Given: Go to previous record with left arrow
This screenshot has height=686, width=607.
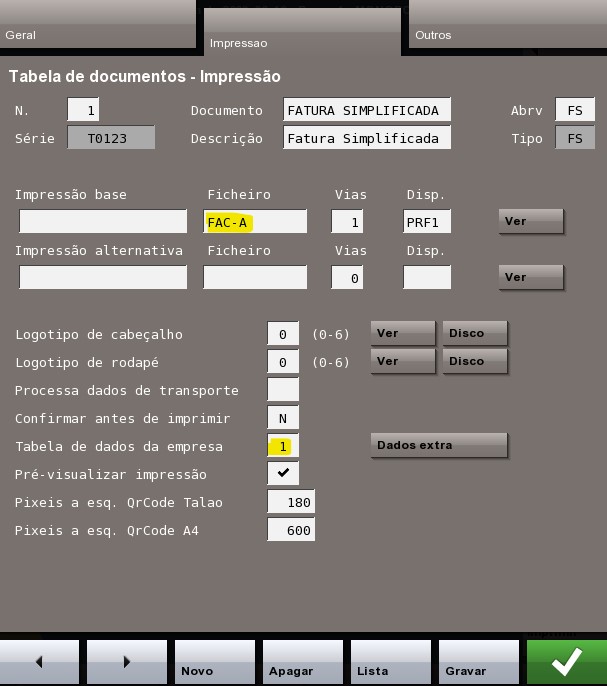Looking at the screenshot, I should click(39, 661).
